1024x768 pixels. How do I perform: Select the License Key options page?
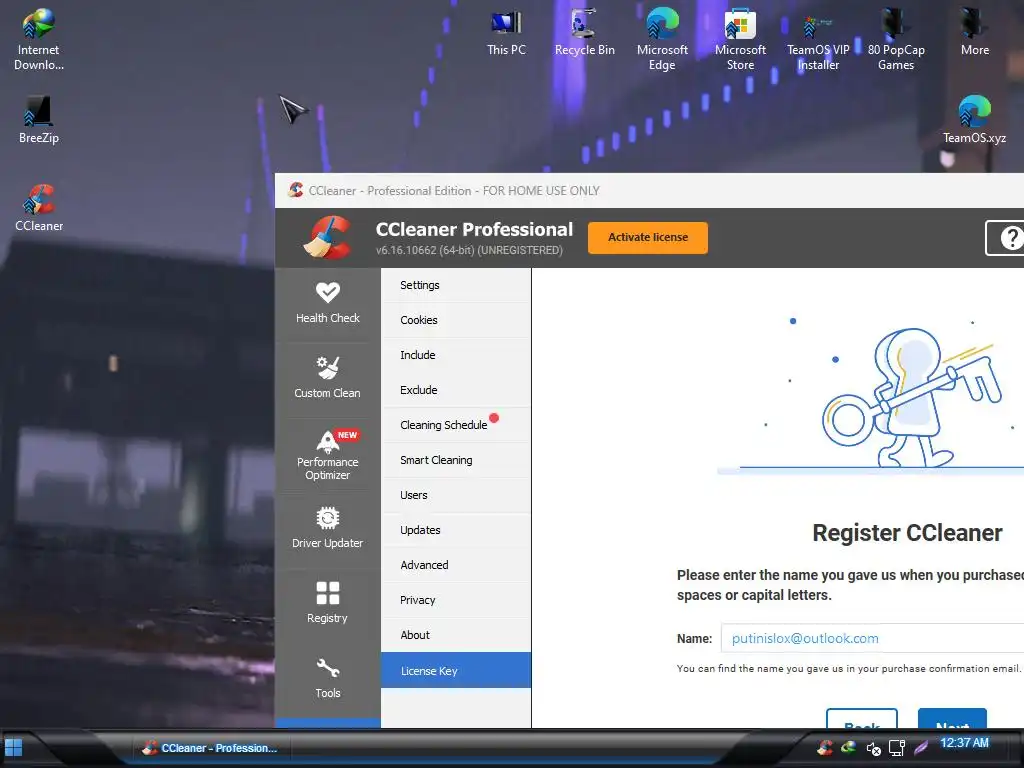[456, 671]
